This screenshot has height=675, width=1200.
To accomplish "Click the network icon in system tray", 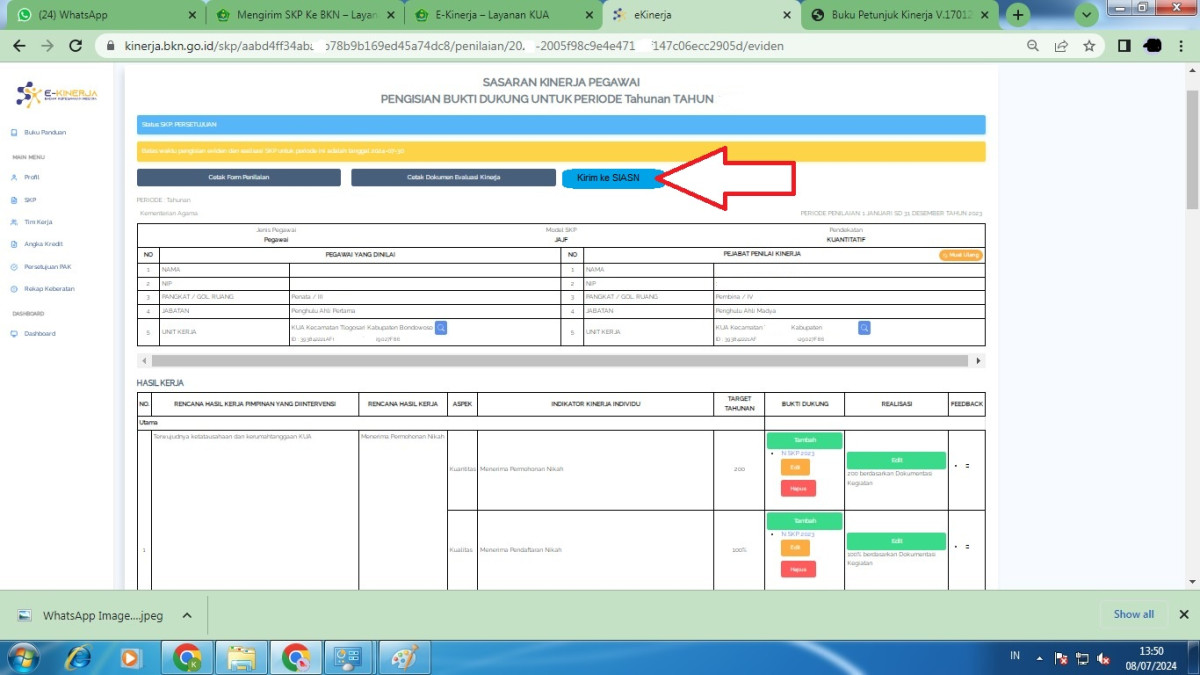I will coord(1082,658).
